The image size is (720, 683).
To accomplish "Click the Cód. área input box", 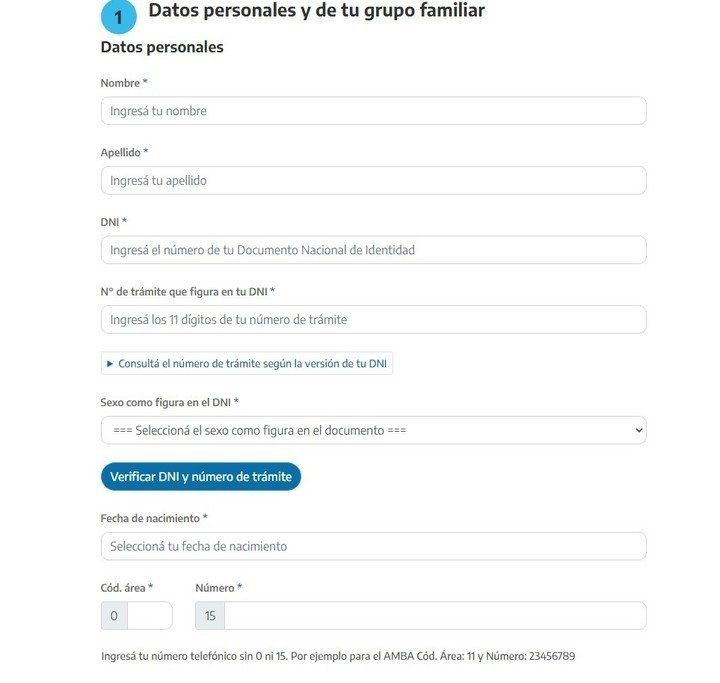I will 149,616.
